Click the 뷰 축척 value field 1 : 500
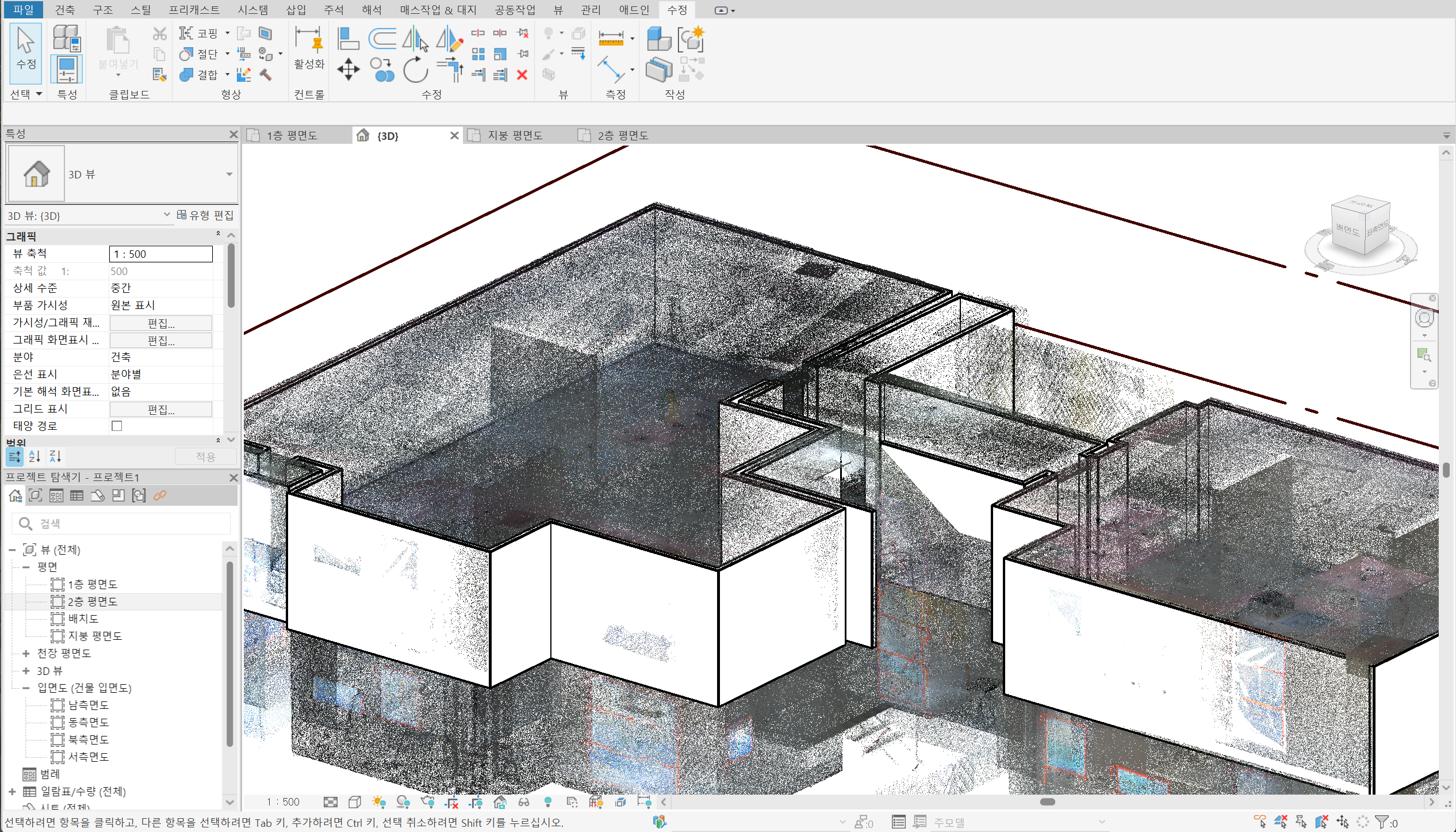The image size is (1456, 832). [x=160, y=254]
